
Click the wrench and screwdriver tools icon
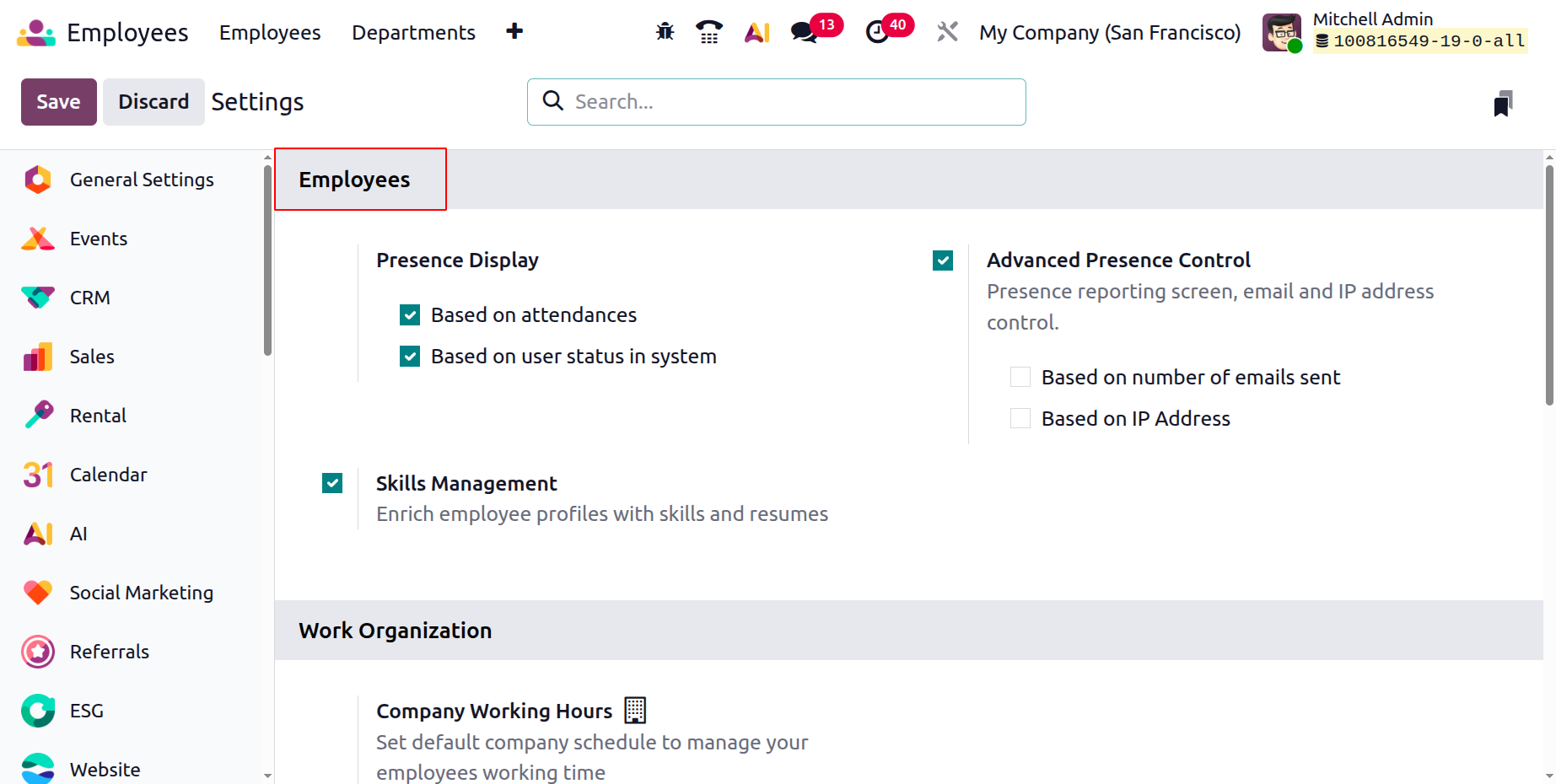pos(947,32)
